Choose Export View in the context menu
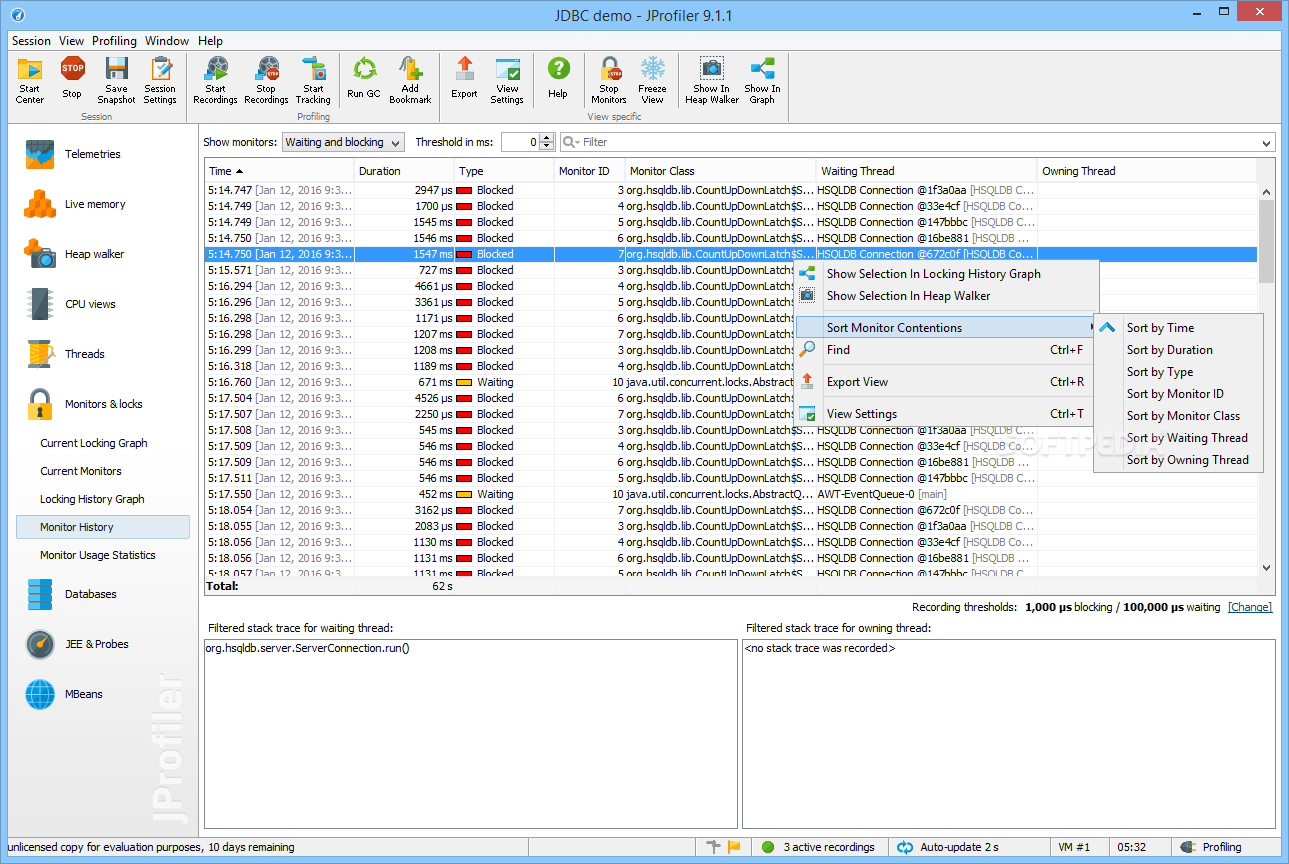 click(x=945, y=382)
